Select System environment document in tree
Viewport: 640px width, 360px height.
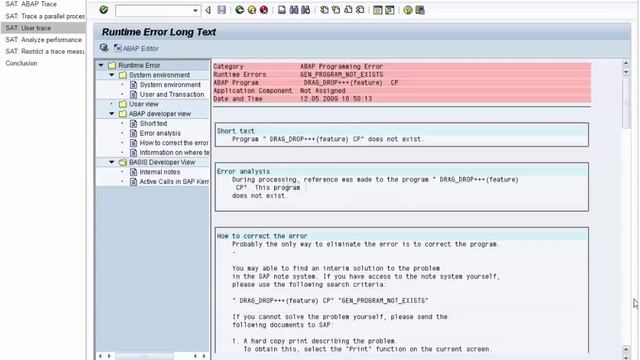(170, 84)
